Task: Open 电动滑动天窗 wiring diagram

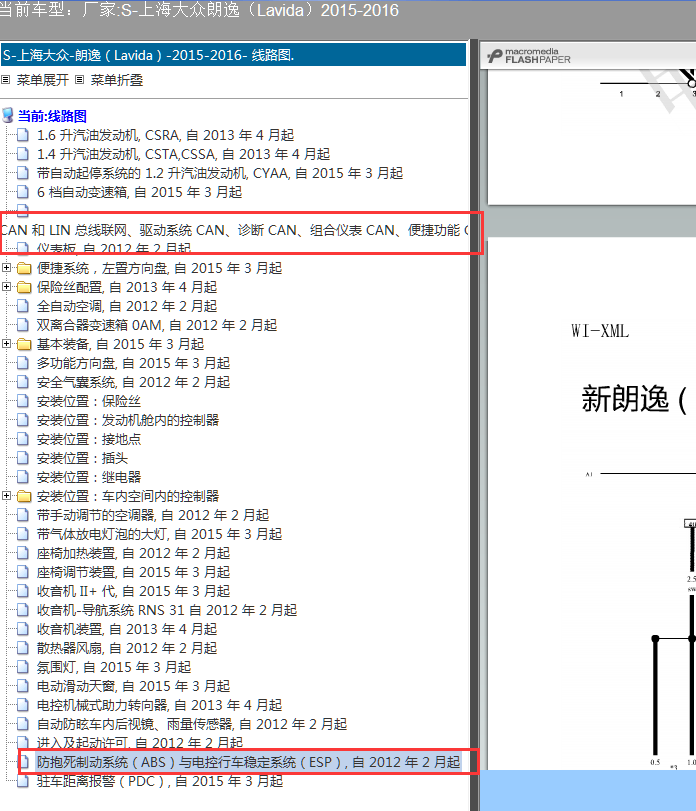Action: pyautogui.click(x=133, y=686)
